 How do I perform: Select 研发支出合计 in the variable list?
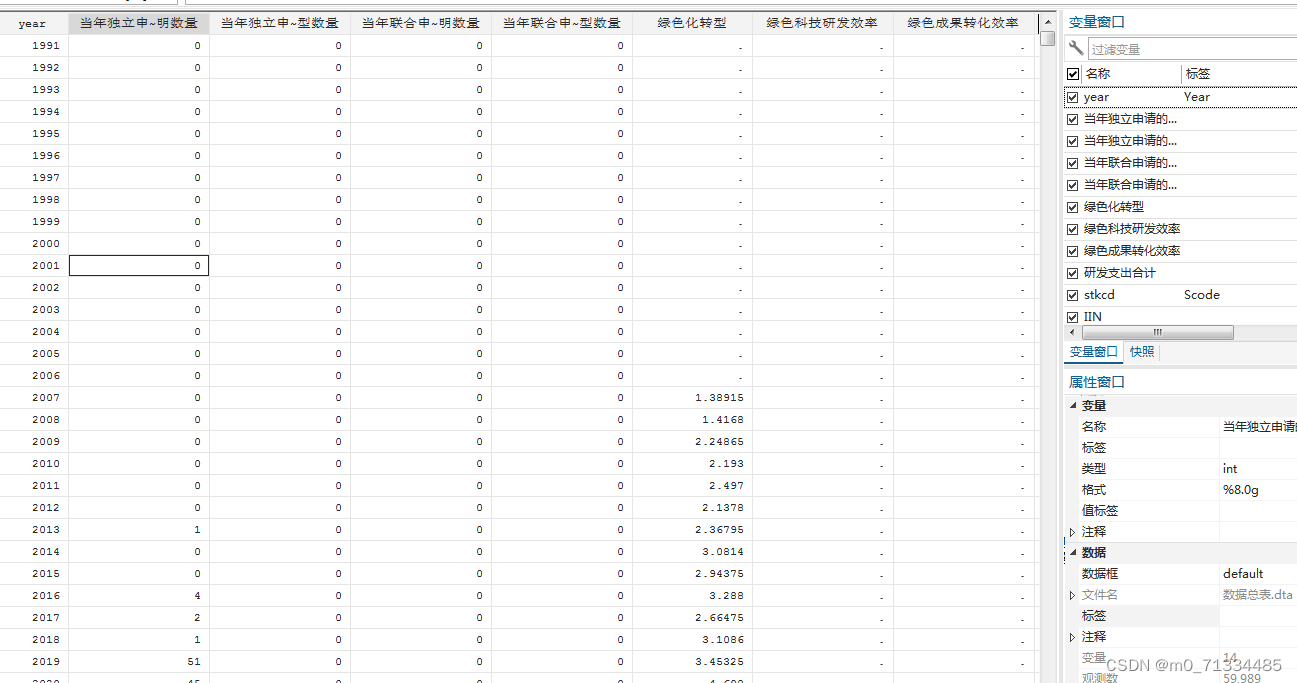coord(1119,273)
